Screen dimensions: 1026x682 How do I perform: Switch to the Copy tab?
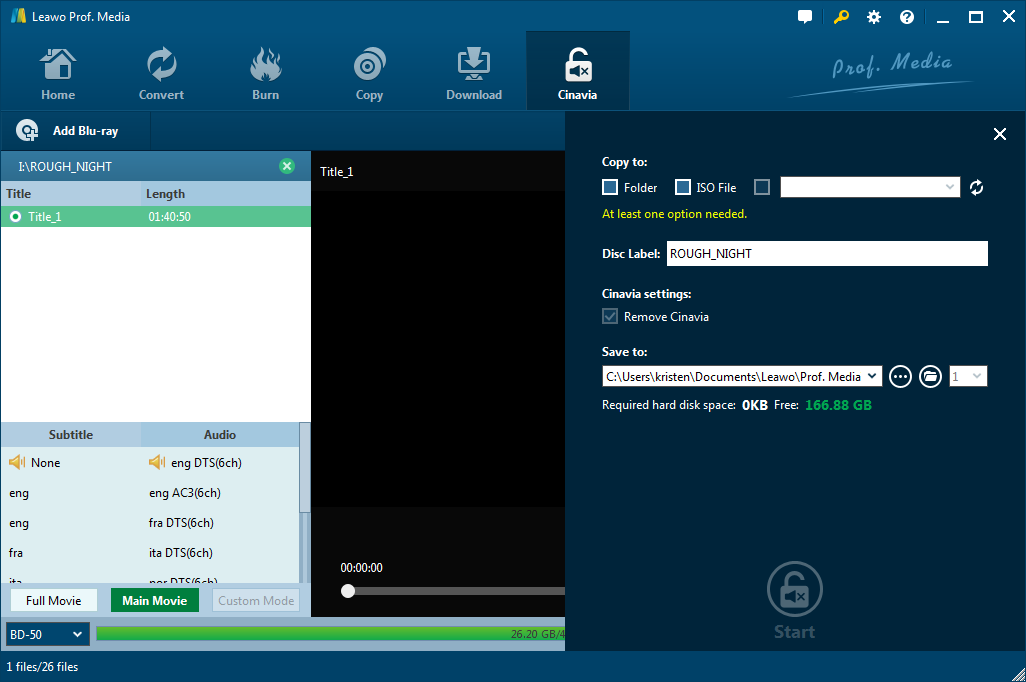369,74
